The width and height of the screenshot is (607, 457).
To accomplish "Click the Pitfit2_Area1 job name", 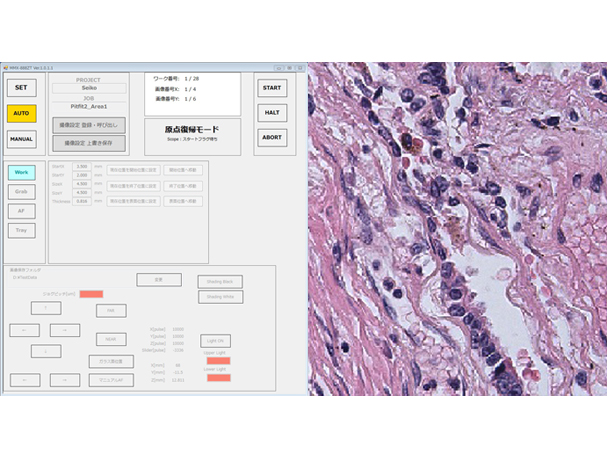I will pos(89,107).
